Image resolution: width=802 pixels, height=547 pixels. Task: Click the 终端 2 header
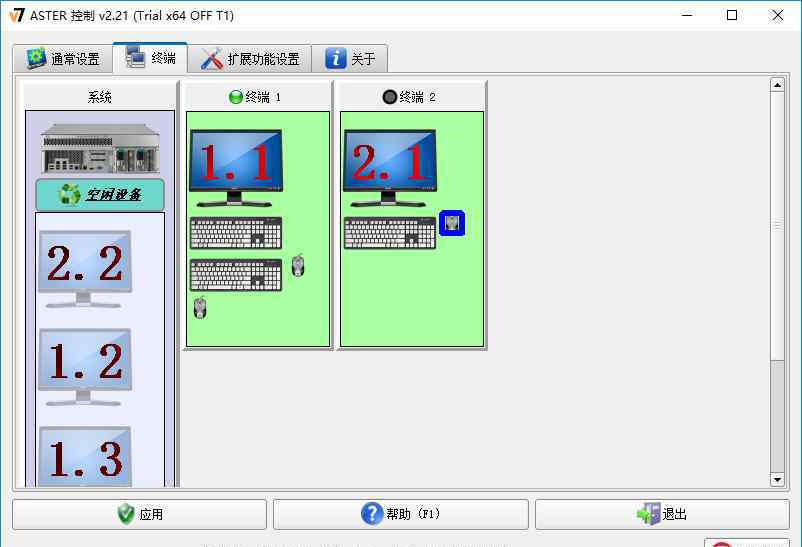(x=412, y=97)
